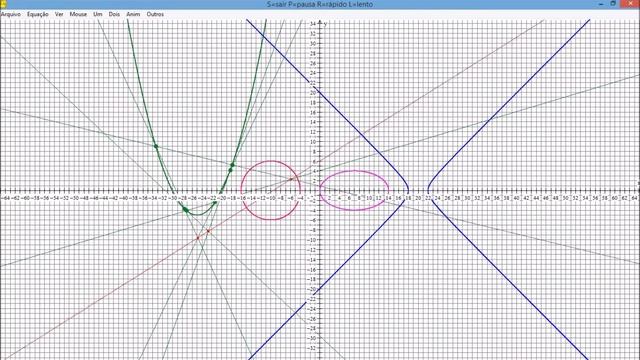Screen dimensions: 640x360
Task: Open the Um menu
Action: pyautogui.click(x=98, y=14)
